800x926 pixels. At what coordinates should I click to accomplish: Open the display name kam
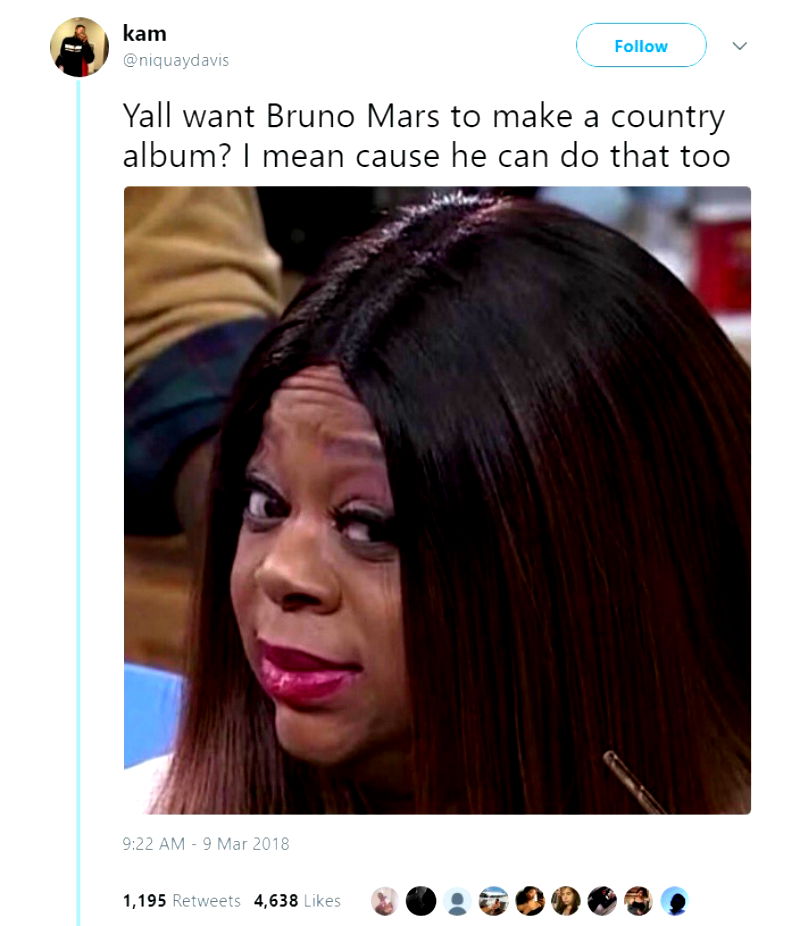[x=145, y=34]
